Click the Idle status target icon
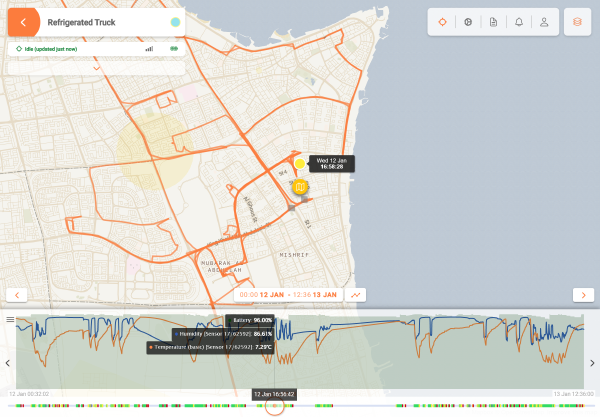Image resolution: width=600 pixels, height=417 pixels. pyautogui.click(x=19, y=49)
